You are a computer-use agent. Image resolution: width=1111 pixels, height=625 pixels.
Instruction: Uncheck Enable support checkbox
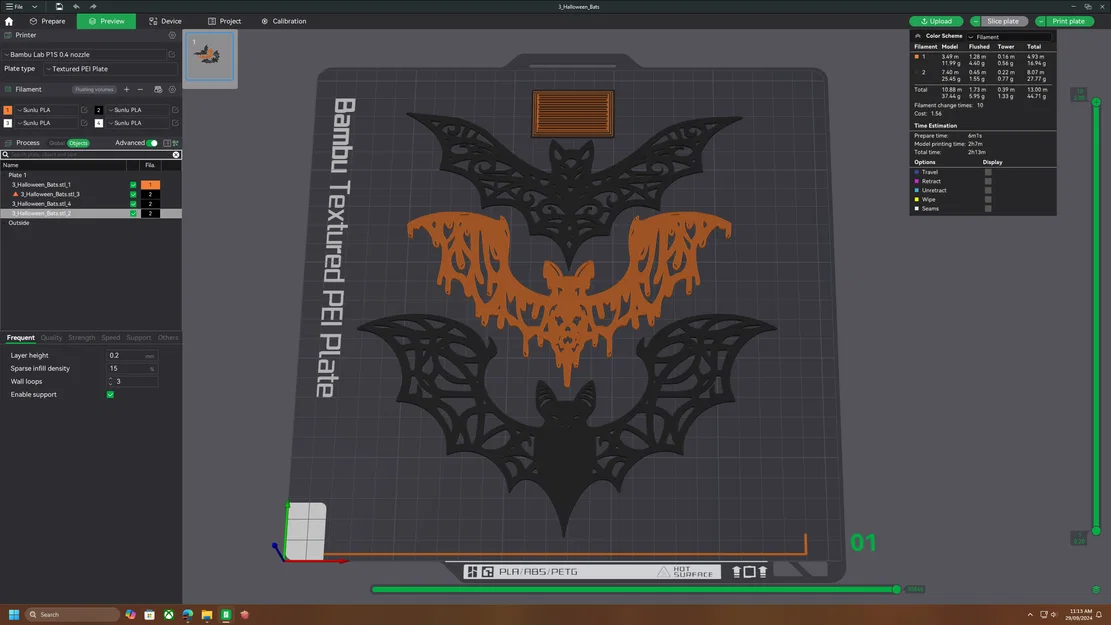coord(111,395)
